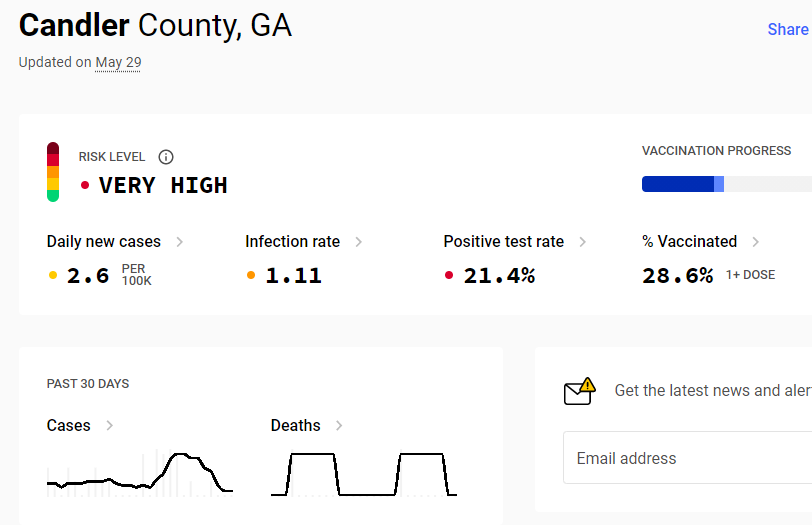The image size is (812, 525).
Task: Click the Deaths 30-day sparkline chart
Action: click(x=364, y=474)
